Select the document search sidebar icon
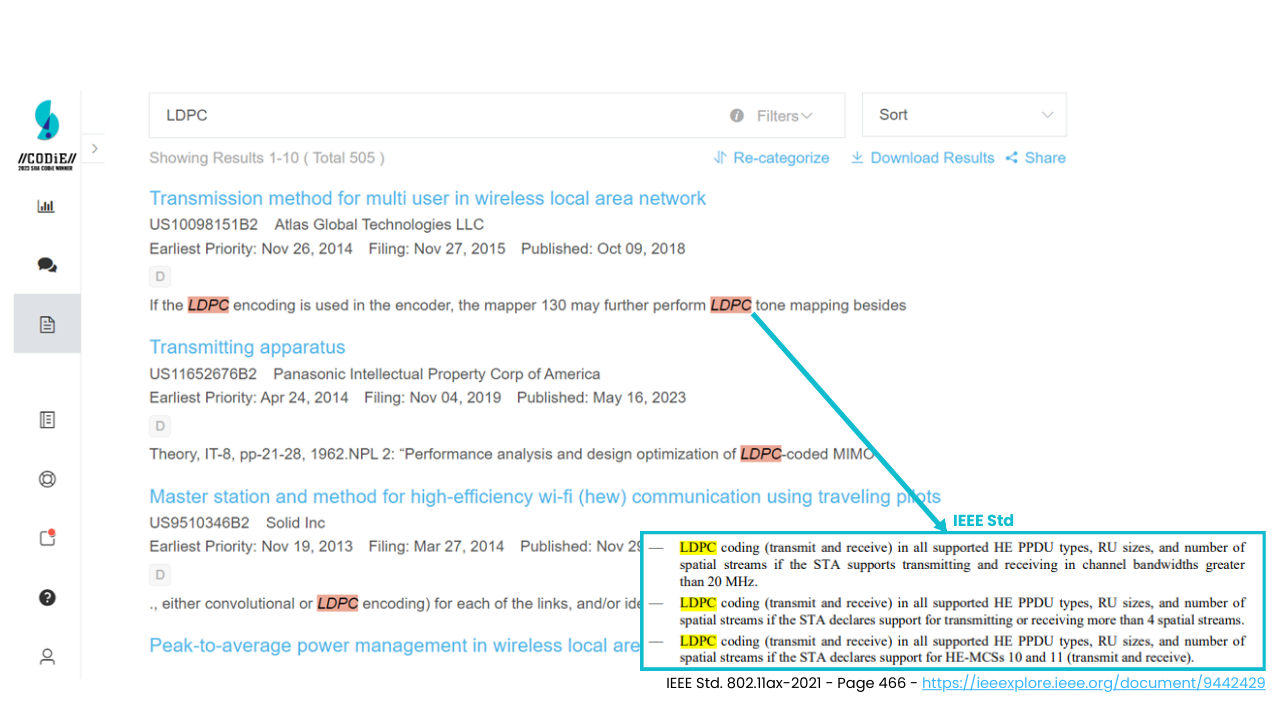The image size is (1280, 720). [x=47, y=324]
